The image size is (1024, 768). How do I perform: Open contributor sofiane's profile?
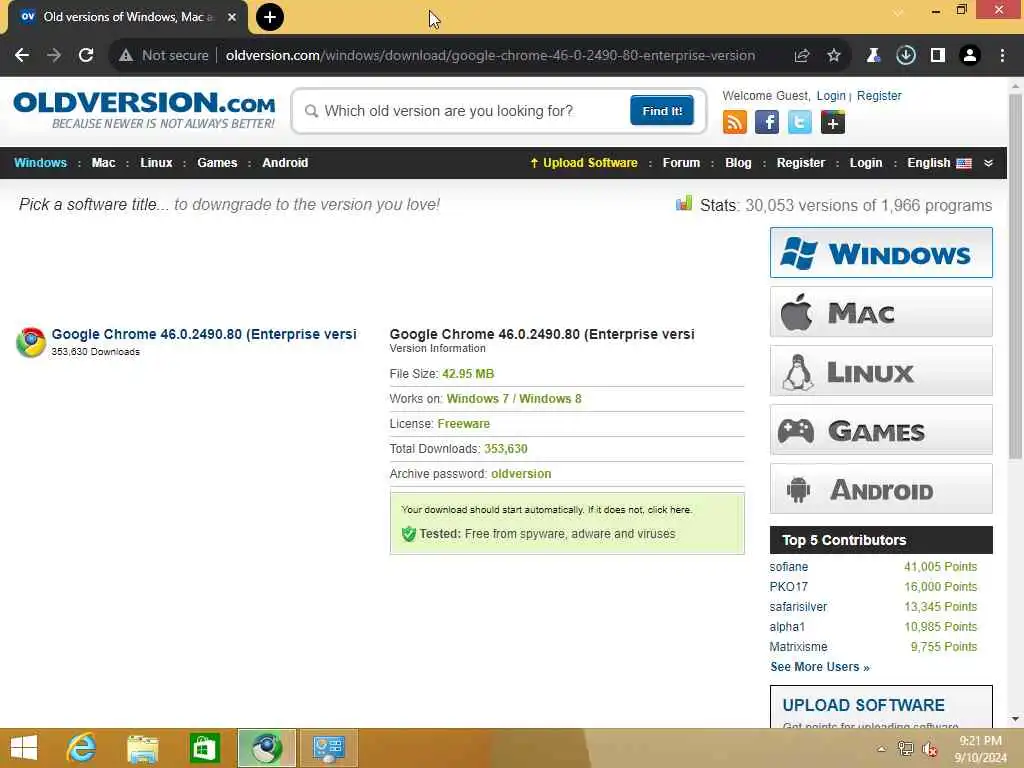(788, 567)
